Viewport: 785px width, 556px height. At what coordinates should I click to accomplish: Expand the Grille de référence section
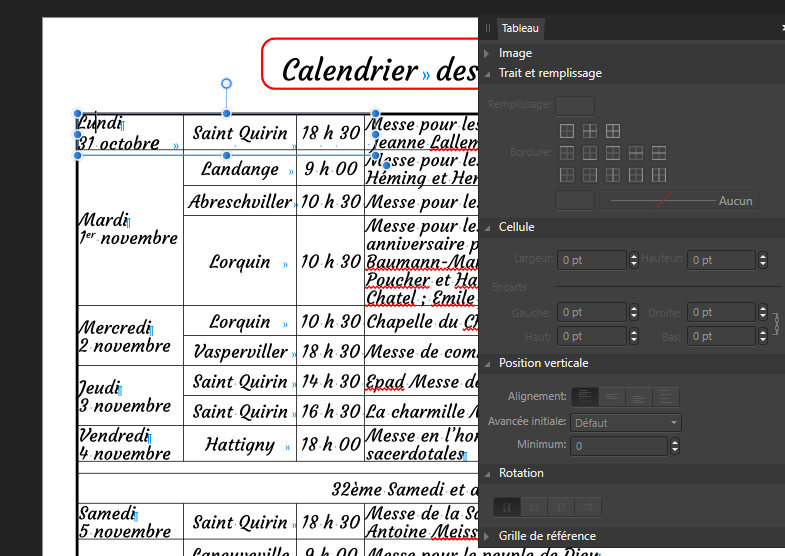pyautogui.click(x=487, y=536)
